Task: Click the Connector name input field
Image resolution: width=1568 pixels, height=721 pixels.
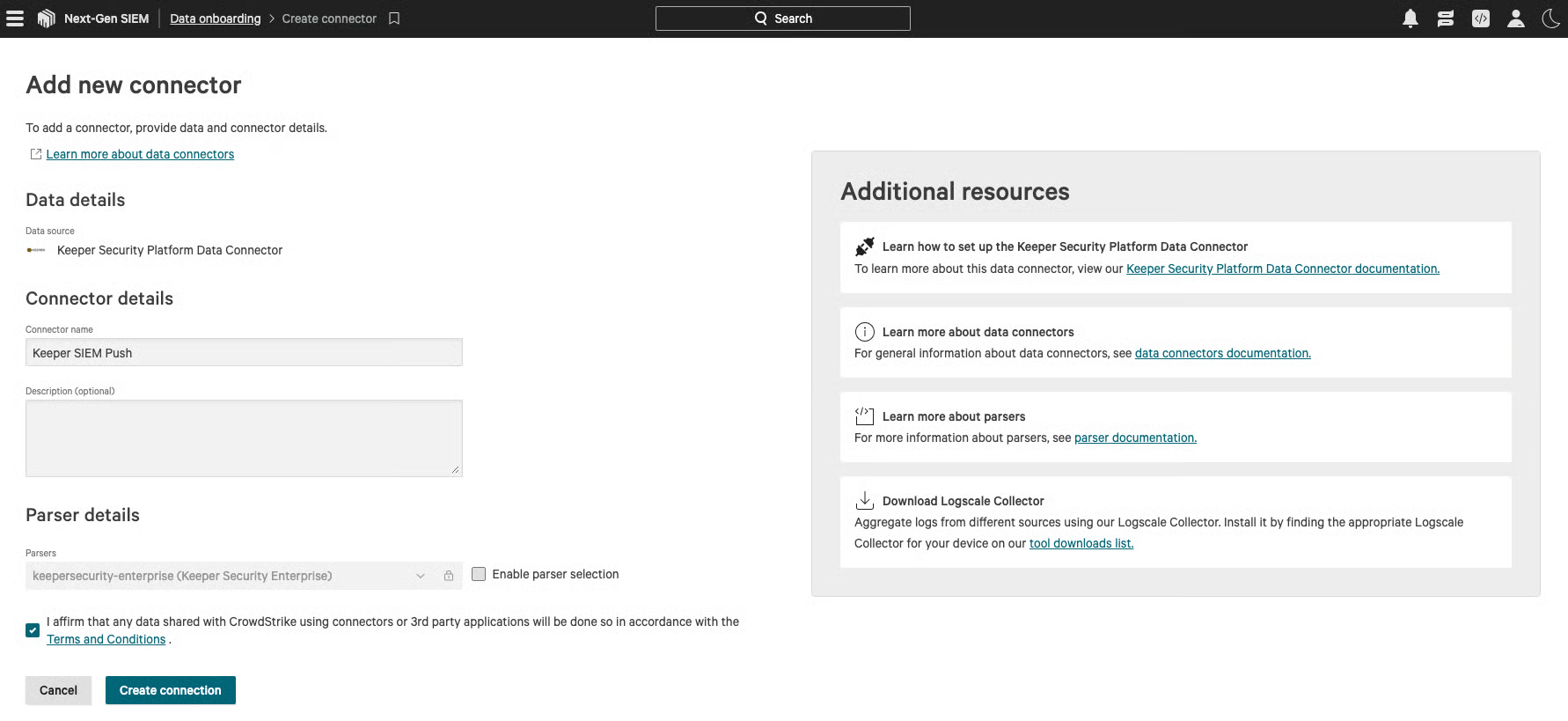Action: [244, 353]
